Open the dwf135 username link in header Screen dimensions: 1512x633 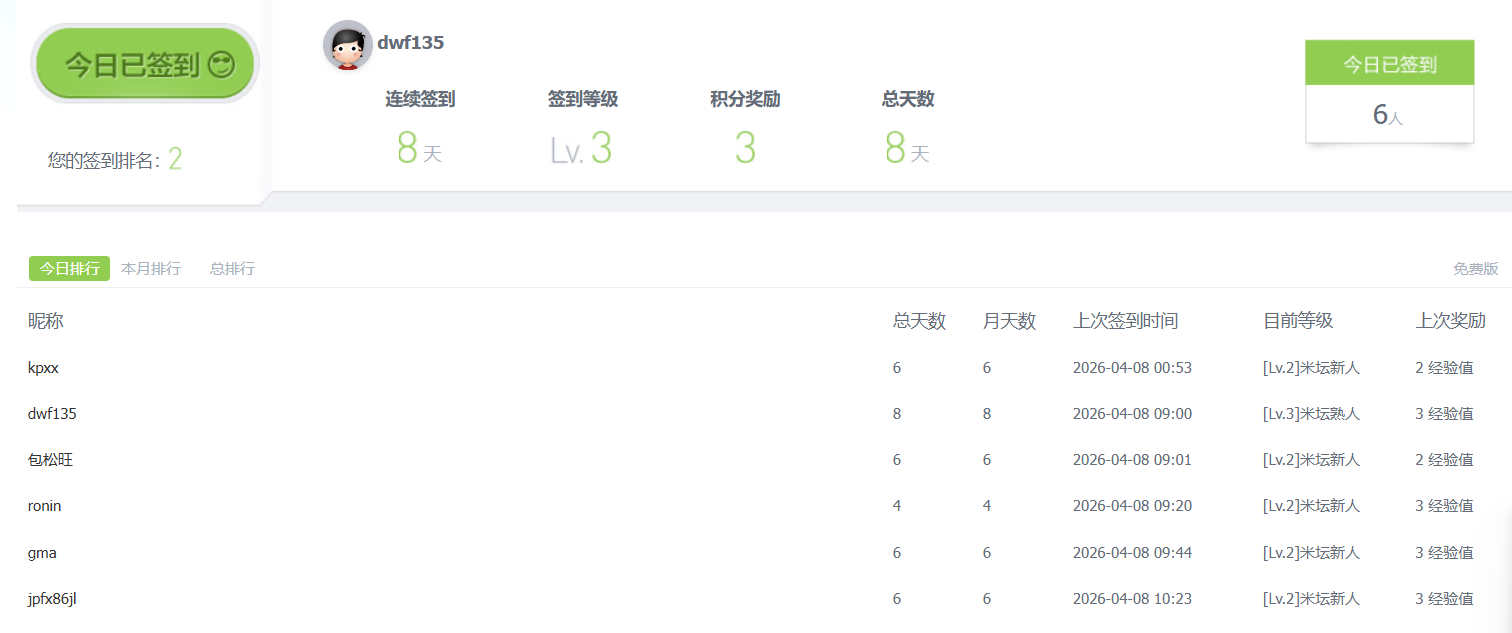pos(411,43)
